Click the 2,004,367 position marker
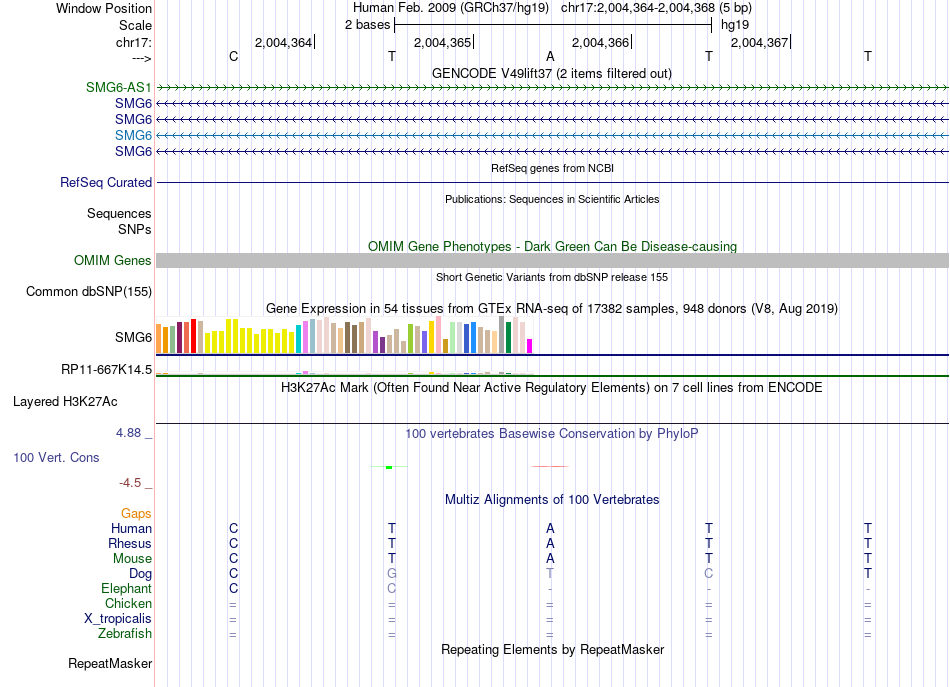Screen dimensions: 950x687 pos(759,42)
